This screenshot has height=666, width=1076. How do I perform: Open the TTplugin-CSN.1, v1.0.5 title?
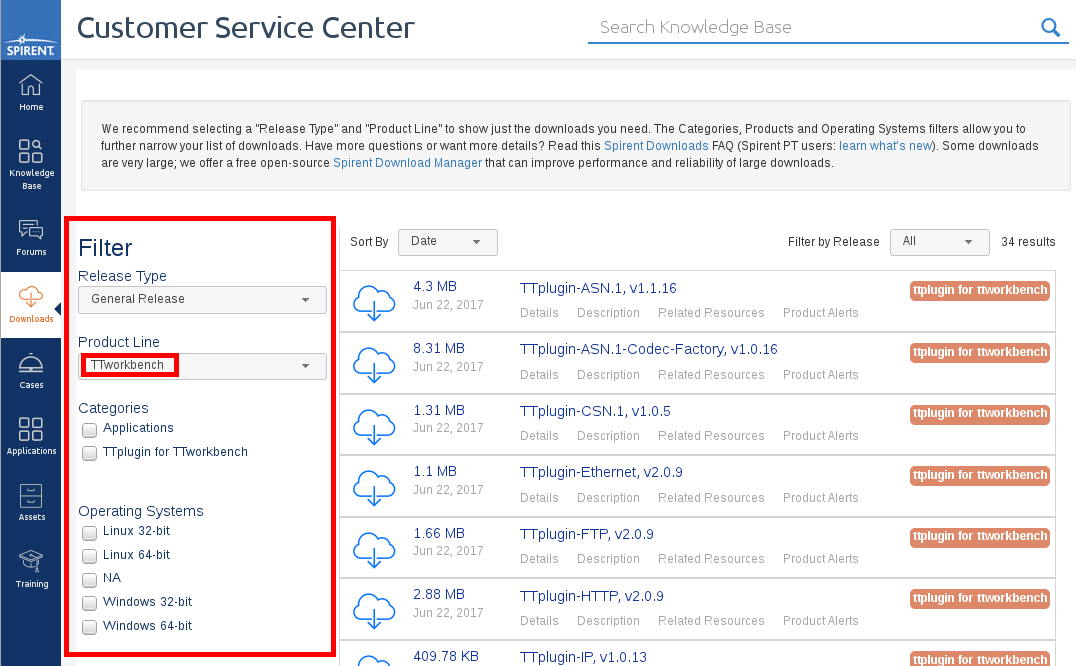tap(595, 412)
